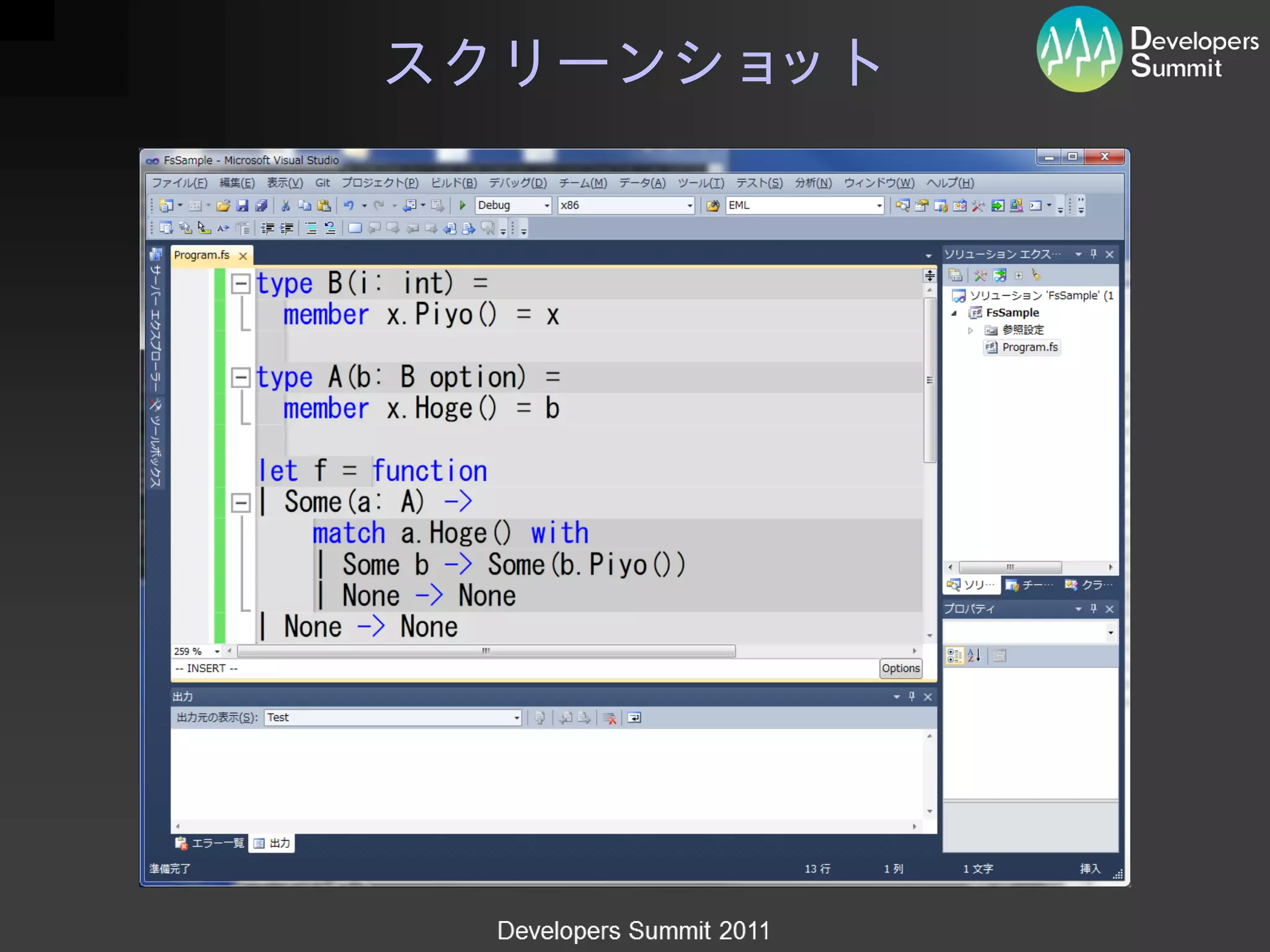Click the Toolbox wrench icon in toolbar

978,206
